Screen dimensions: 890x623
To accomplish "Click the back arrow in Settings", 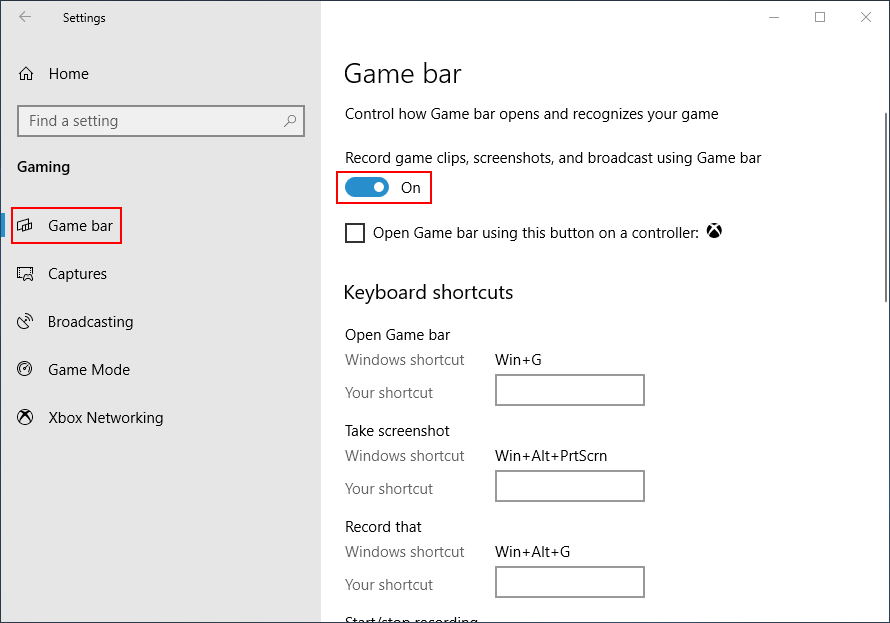I will pyautogui.click(x=25, y=17).
